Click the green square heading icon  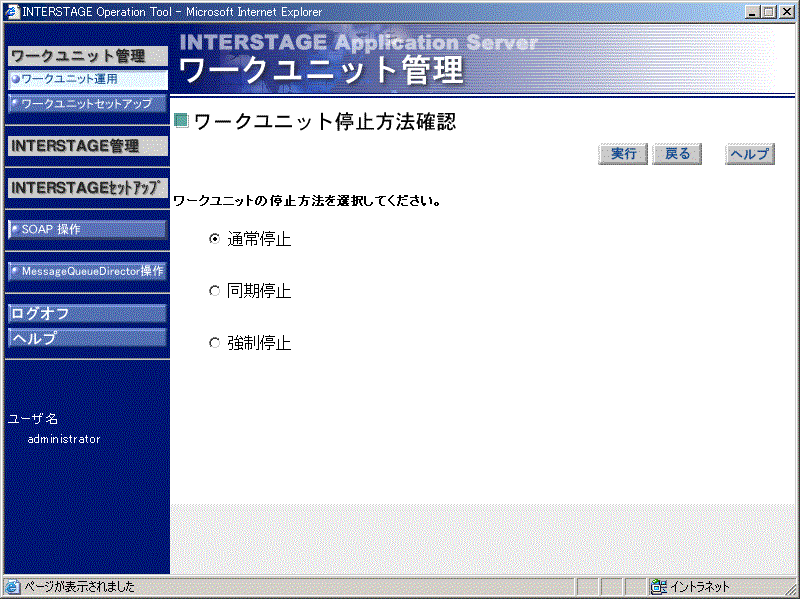tap(181, 121)
